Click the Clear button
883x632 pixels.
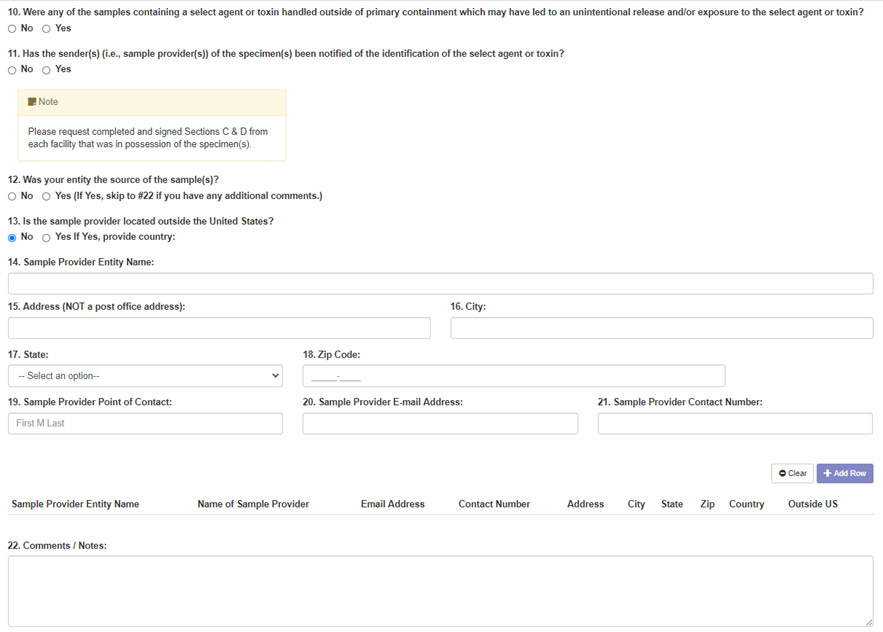pos(792,473)
